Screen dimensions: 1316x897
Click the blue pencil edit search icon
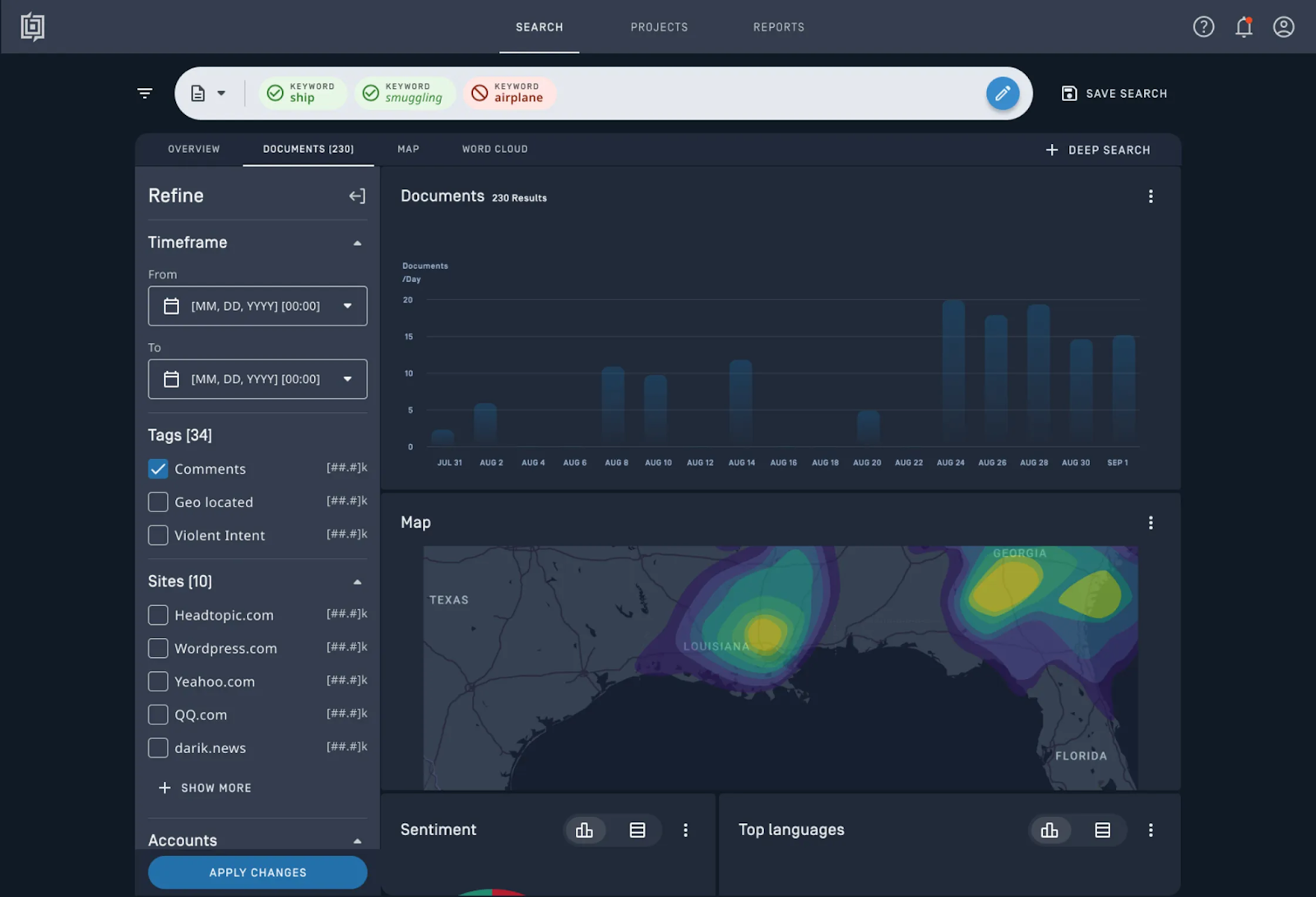[x=1003, y=94]
